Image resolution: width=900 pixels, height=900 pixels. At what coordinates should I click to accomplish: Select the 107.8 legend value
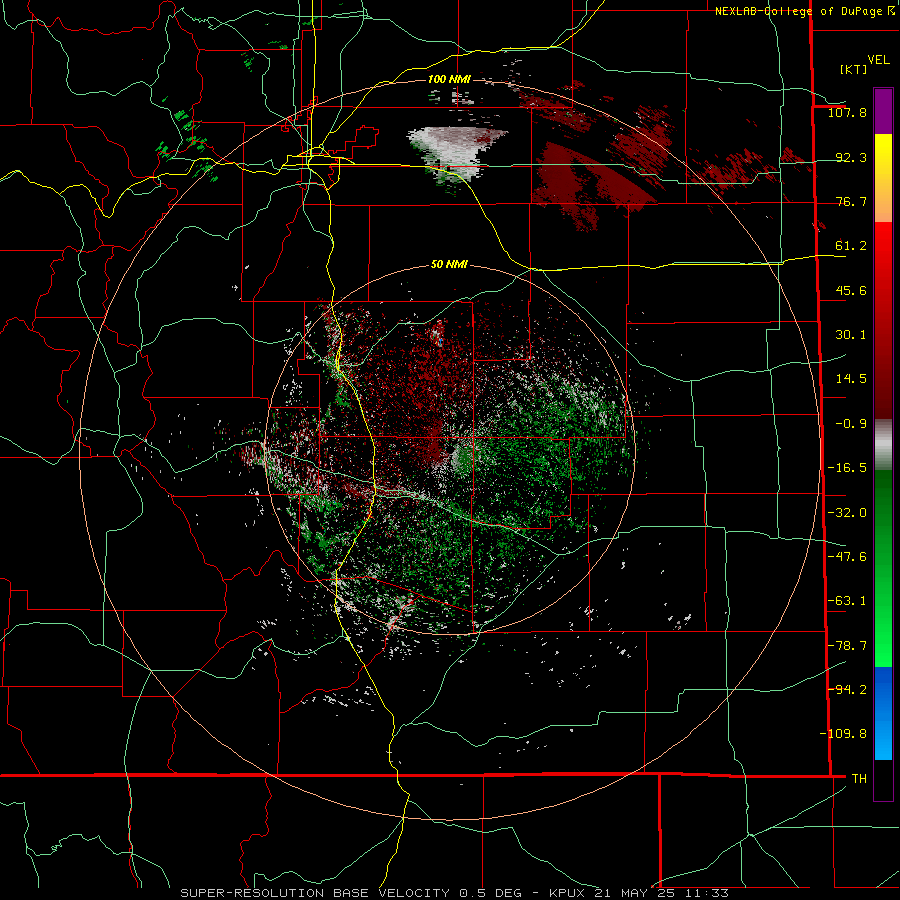(847, 112)
